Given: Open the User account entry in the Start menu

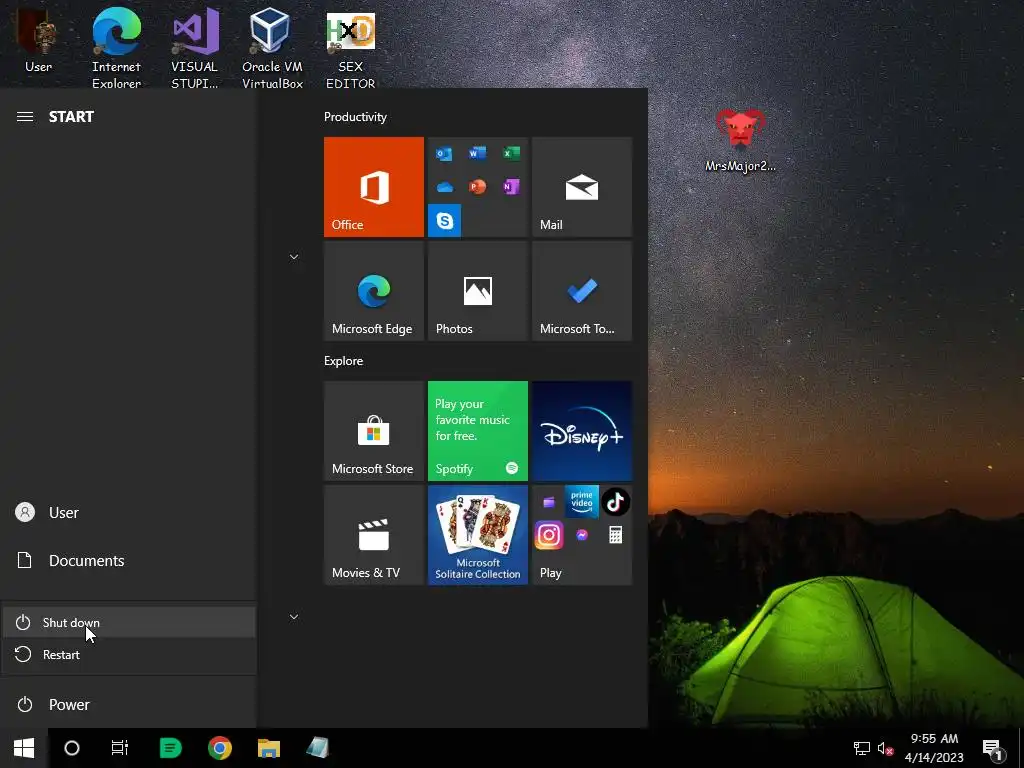Looking at the screenshot, I should click(129, 513).
